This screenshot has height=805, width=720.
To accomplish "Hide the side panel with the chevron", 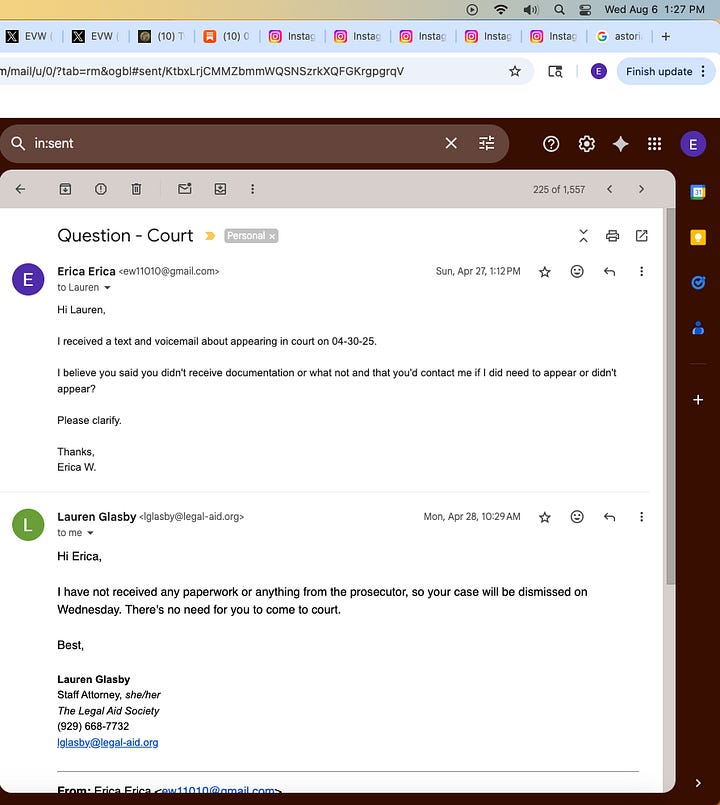I will pyautogui.click(x=698, y=782).
